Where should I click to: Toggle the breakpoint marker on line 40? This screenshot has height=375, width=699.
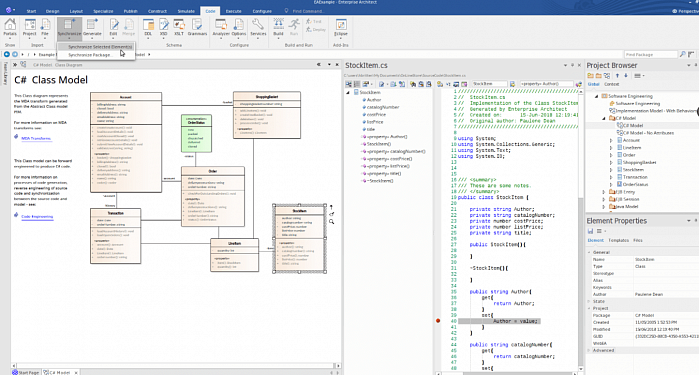pos(438,321)
